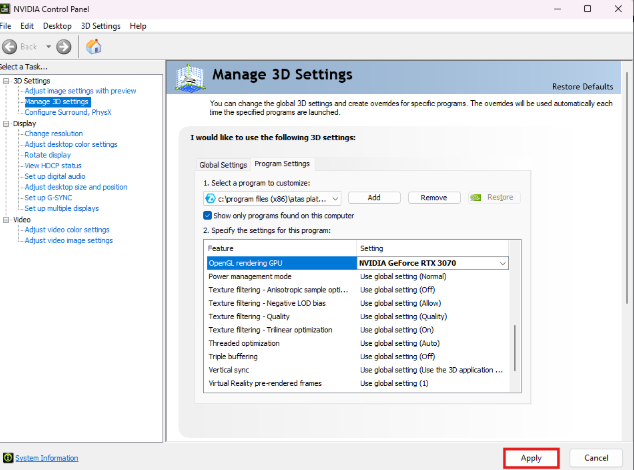The height and width of the screenshot is (470, 634).
Task: Open the System Information link
Action: tap(47, 458)
